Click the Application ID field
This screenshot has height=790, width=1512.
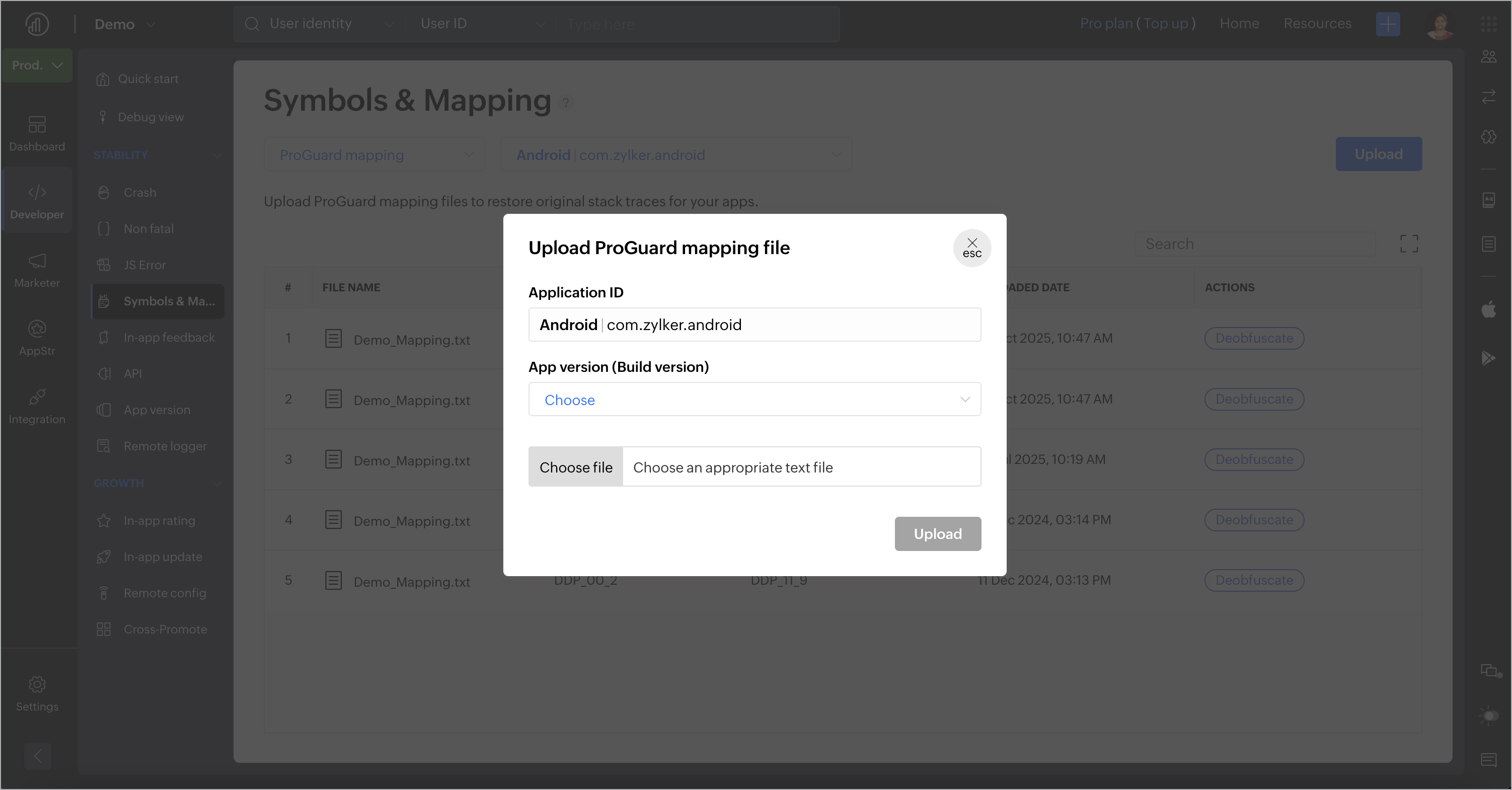pos(754,325)
